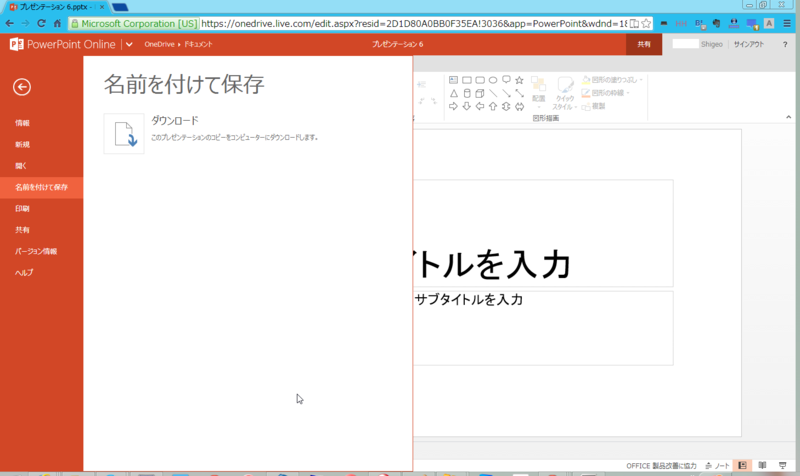800x476 pixels.
Task: Insert a text box shape
Action: click(453, 80)
